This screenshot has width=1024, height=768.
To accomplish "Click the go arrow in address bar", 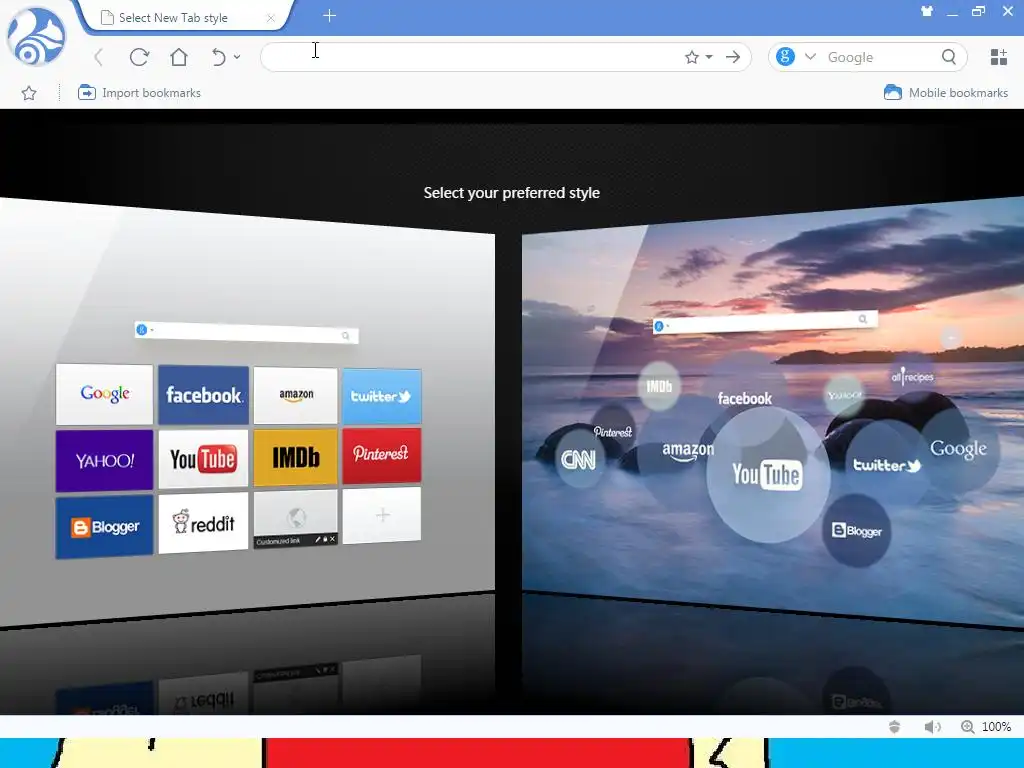I will pos(733,57).
